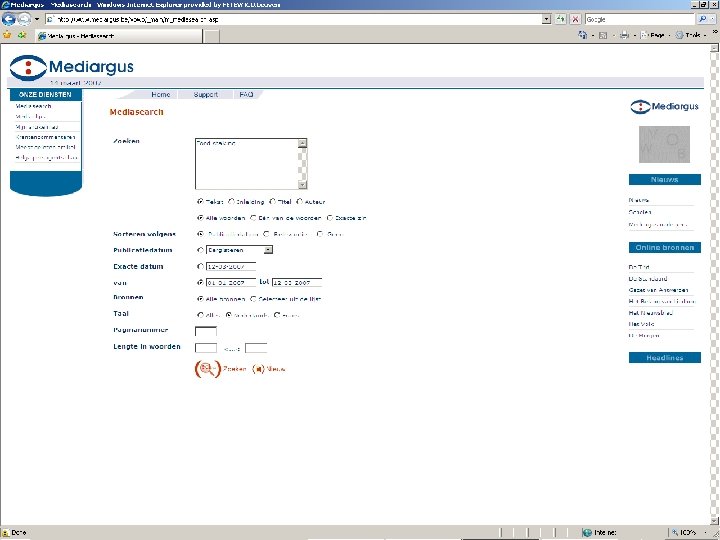Open the Het Volk source link
The width and height of the screenshot is (720, 540).
pos(641,324)
